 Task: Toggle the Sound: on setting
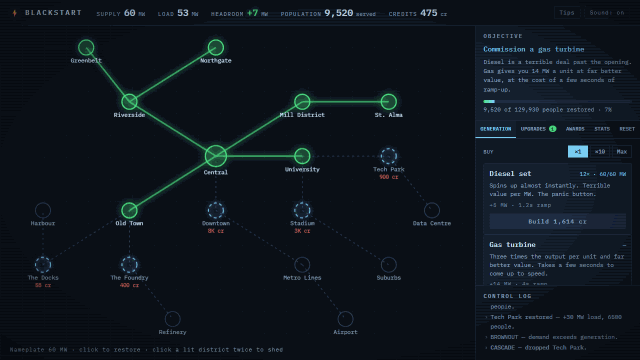607,13
